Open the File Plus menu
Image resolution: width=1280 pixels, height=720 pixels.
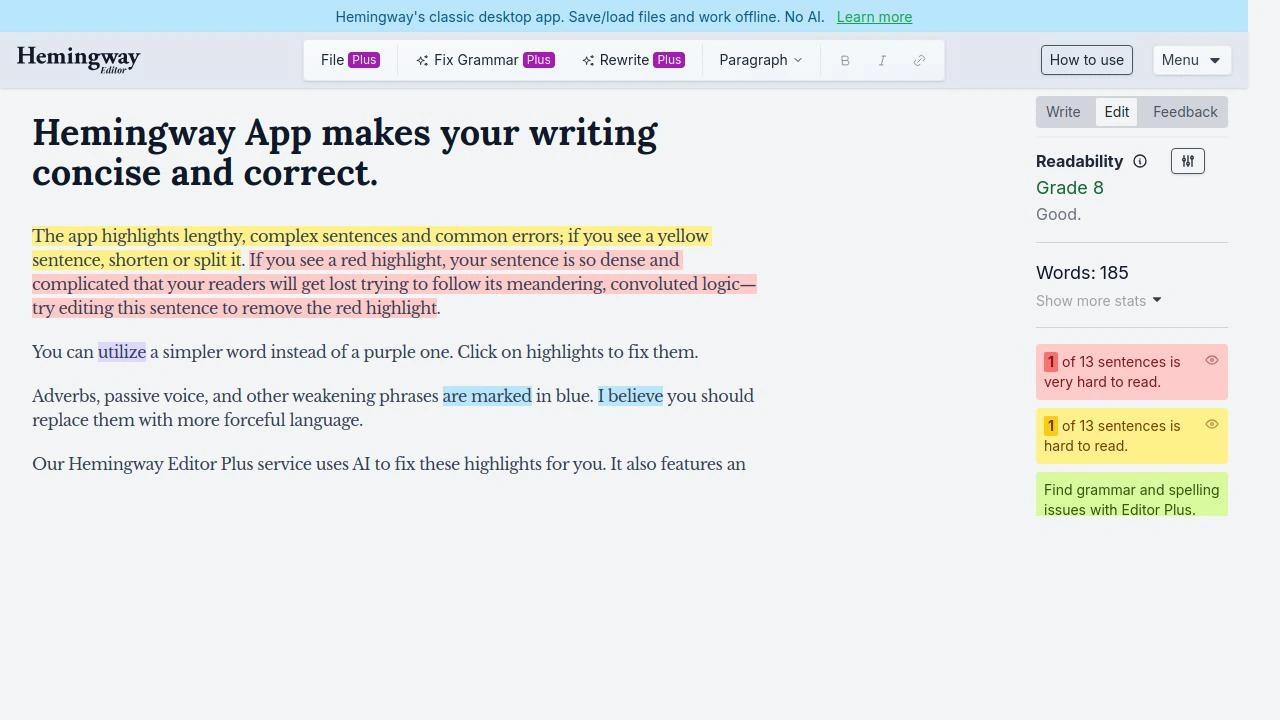(x=349, y=60)
